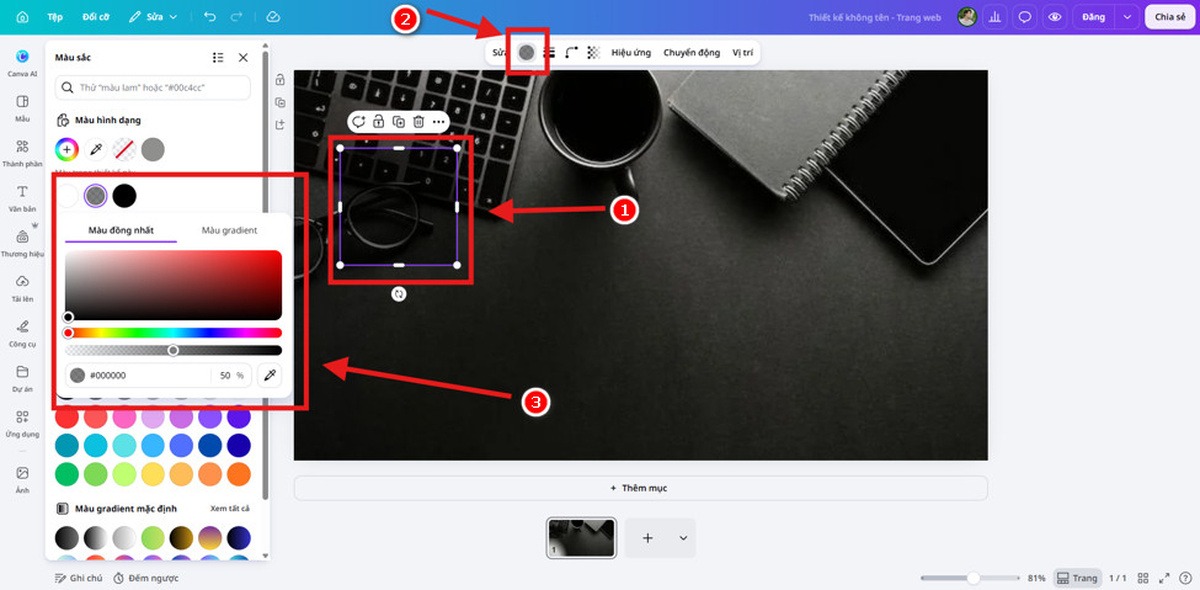Check the cloud save status icon
Viewport: 1200px width, 590px height.
tap(273, 17)
